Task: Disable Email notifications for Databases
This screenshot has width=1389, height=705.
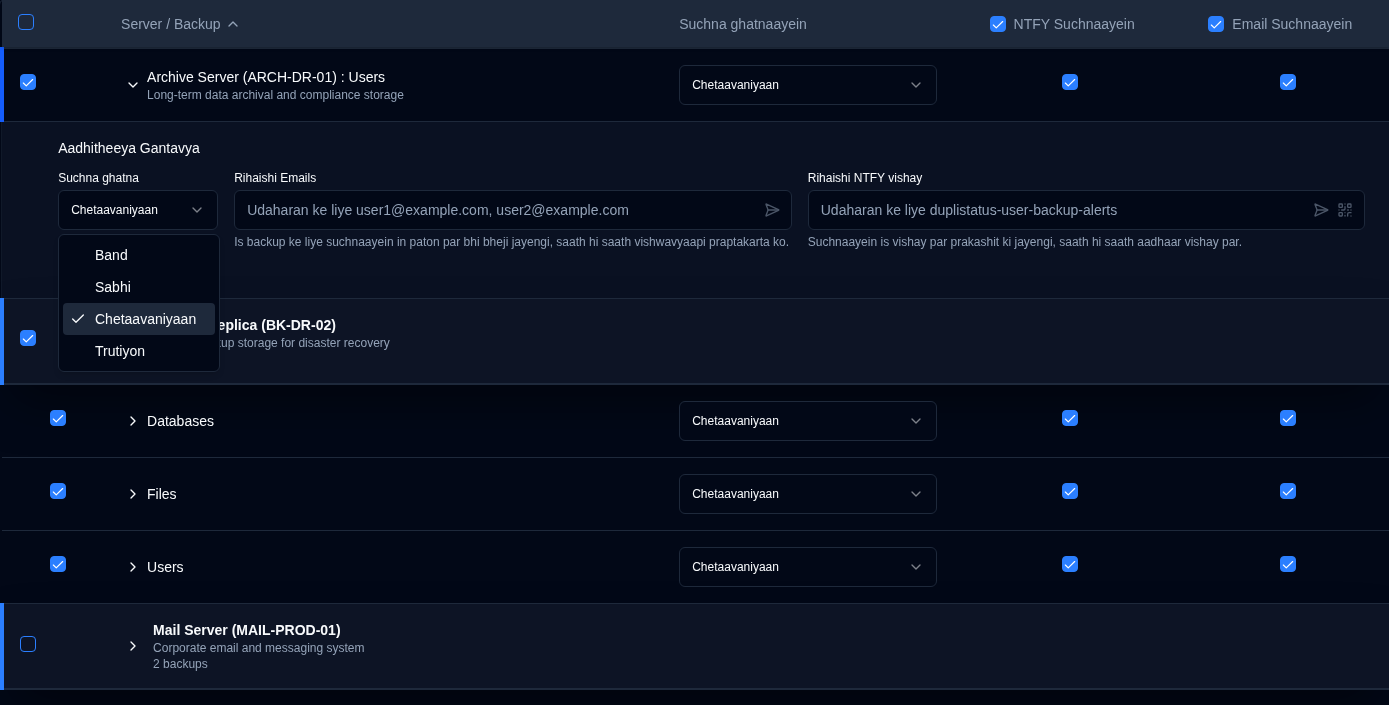Action: [x=1288, y=418]
